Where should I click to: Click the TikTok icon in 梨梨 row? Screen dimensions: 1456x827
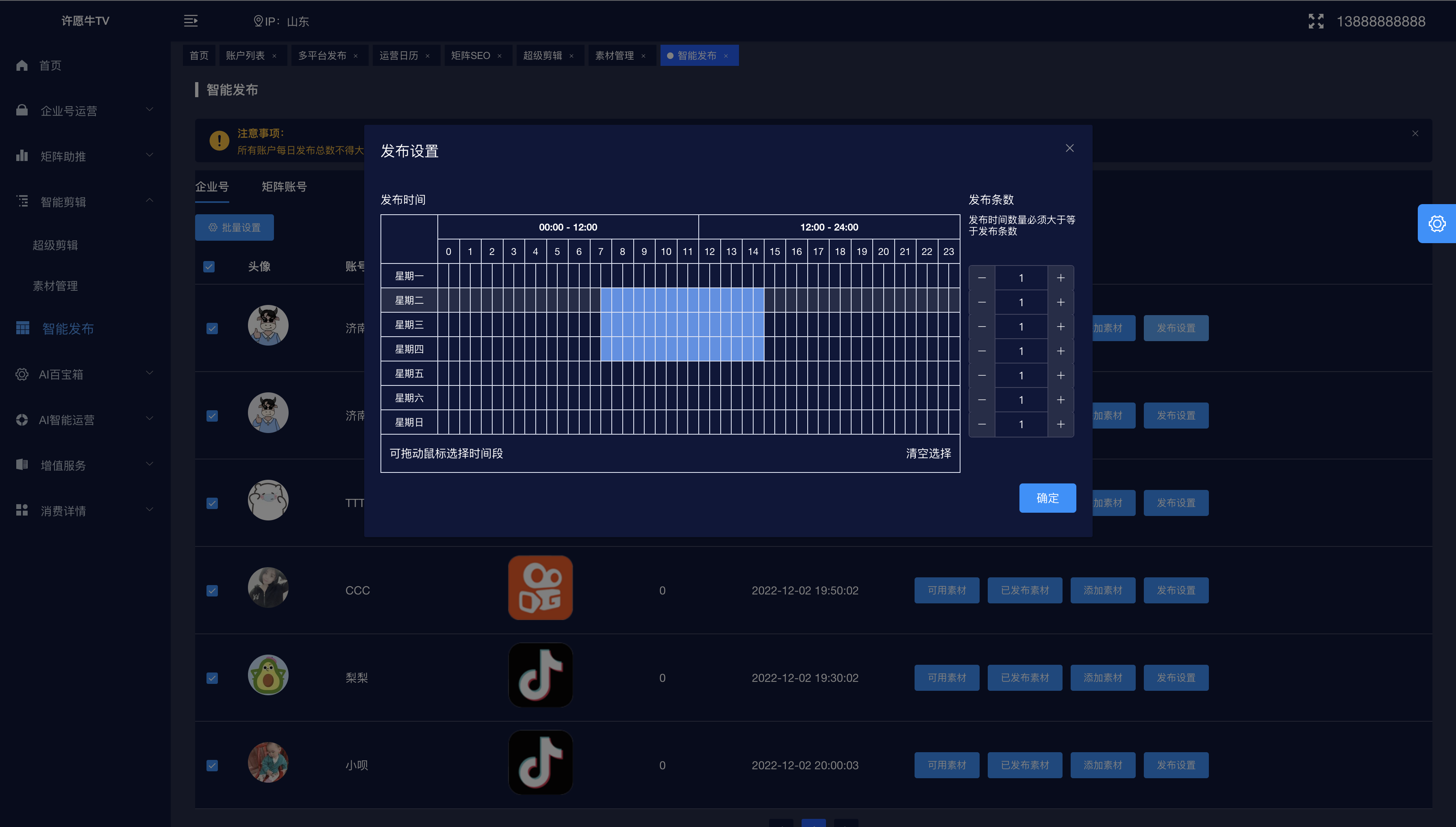tap(540, 675)
